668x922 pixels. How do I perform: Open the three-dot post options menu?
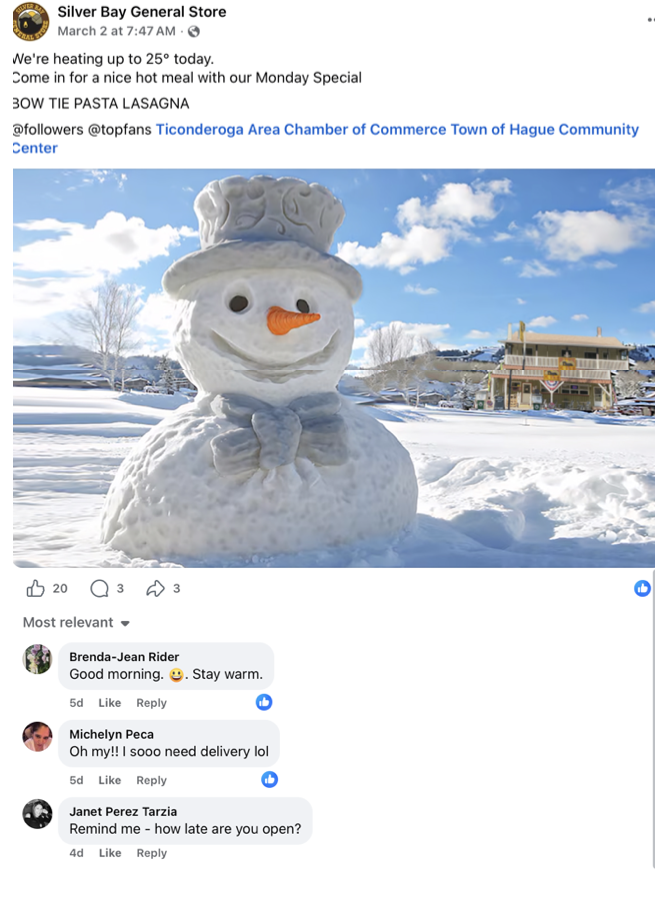[x=651, y=19]
